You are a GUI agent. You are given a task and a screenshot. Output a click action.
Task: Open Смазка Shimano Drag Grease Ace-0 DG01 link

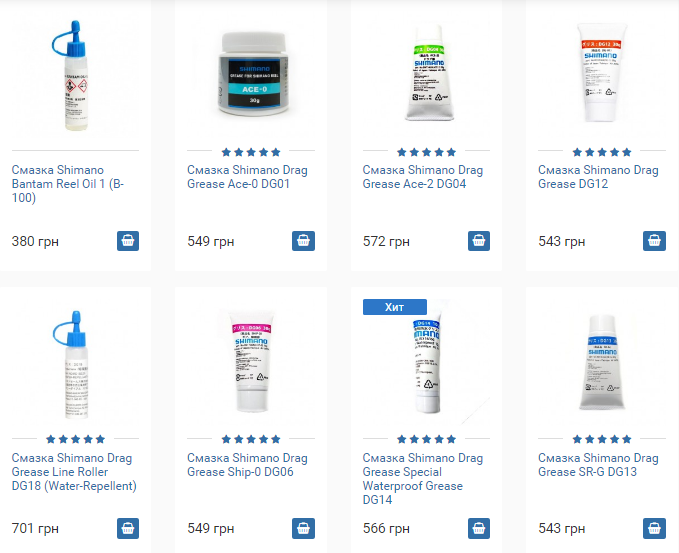pos(247,177)
